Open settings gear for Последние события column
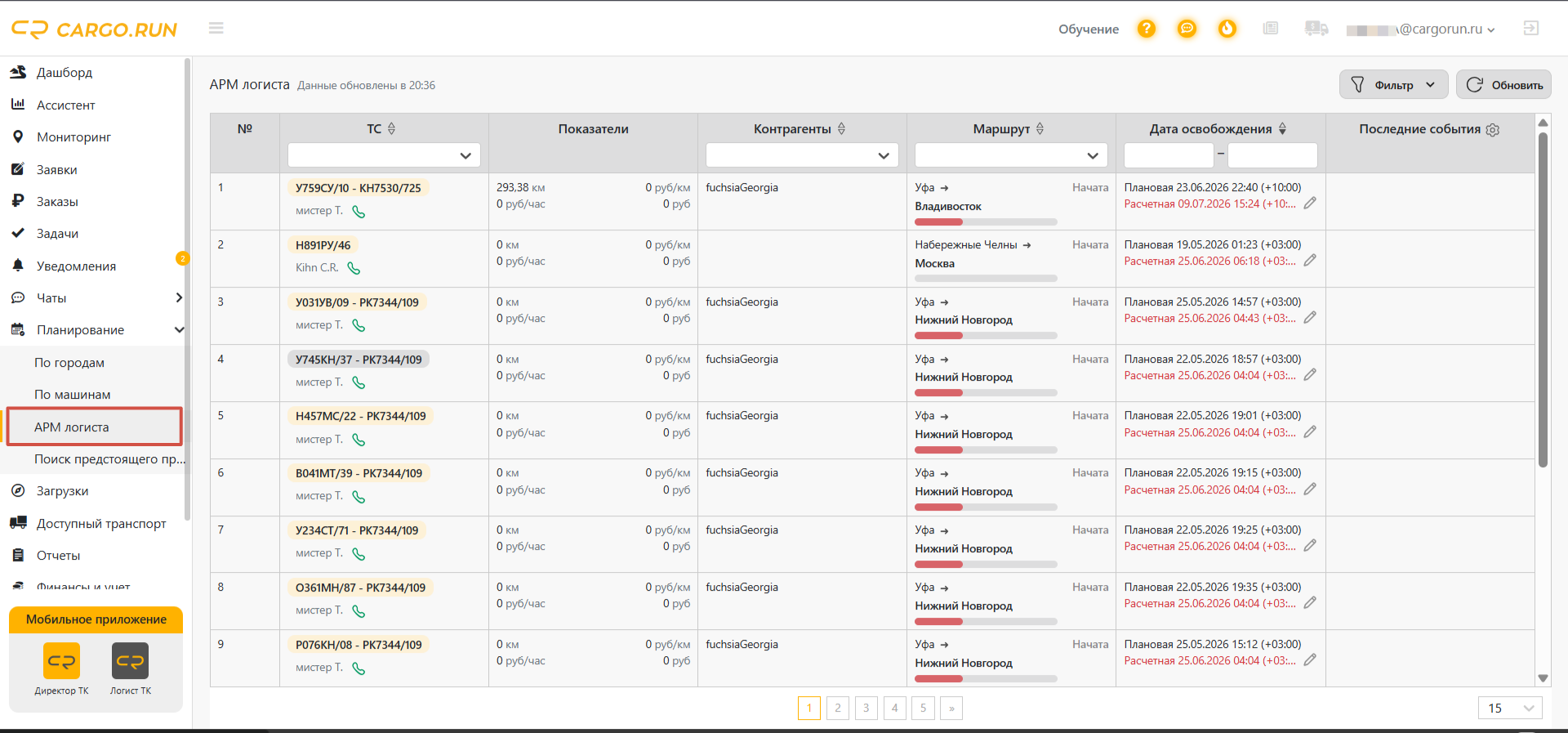The image size is (1568, 733). (1493, 130)
